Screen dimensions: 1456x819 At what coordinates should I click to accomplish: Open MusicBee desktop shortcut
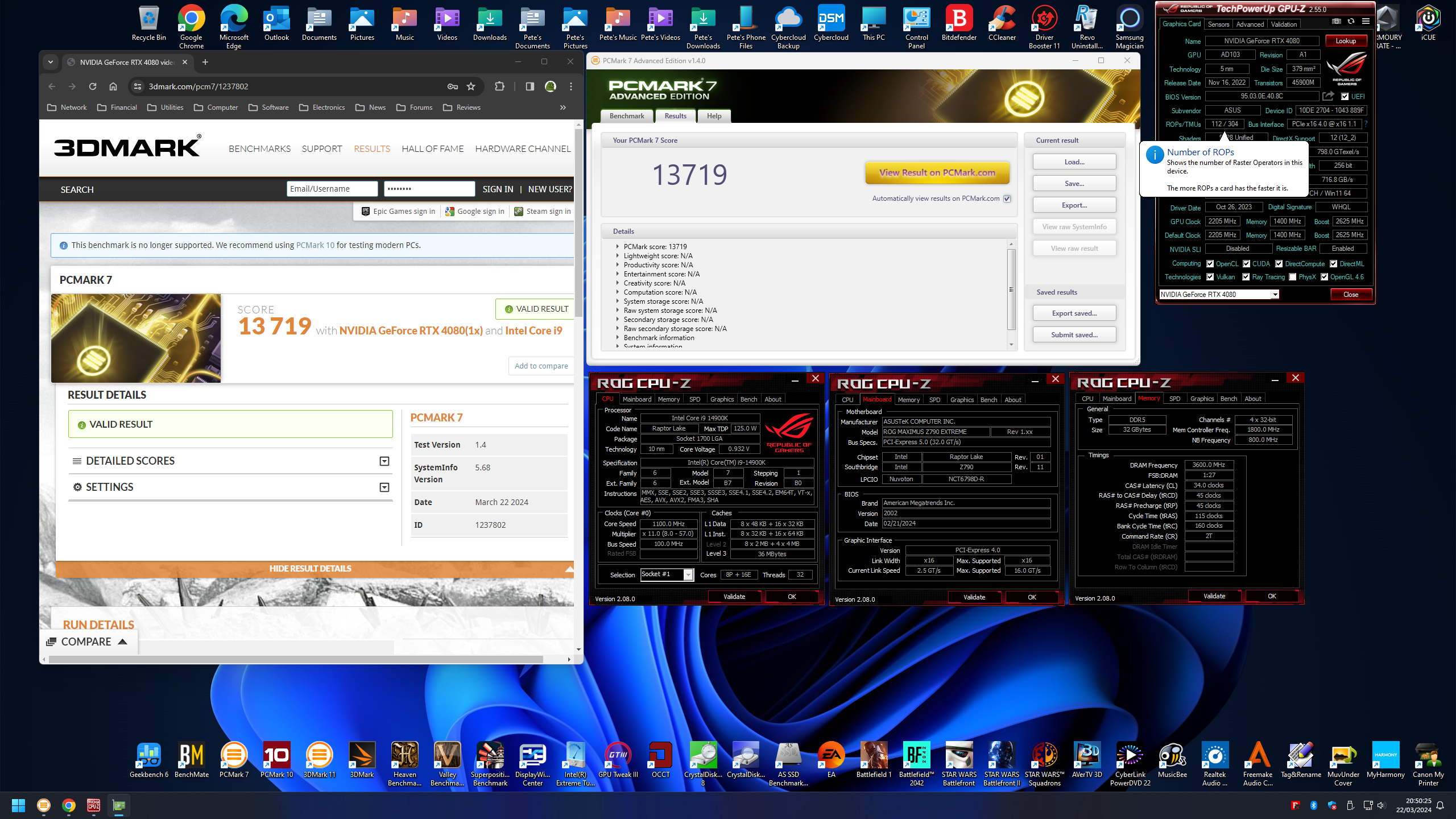point(1172,760)
